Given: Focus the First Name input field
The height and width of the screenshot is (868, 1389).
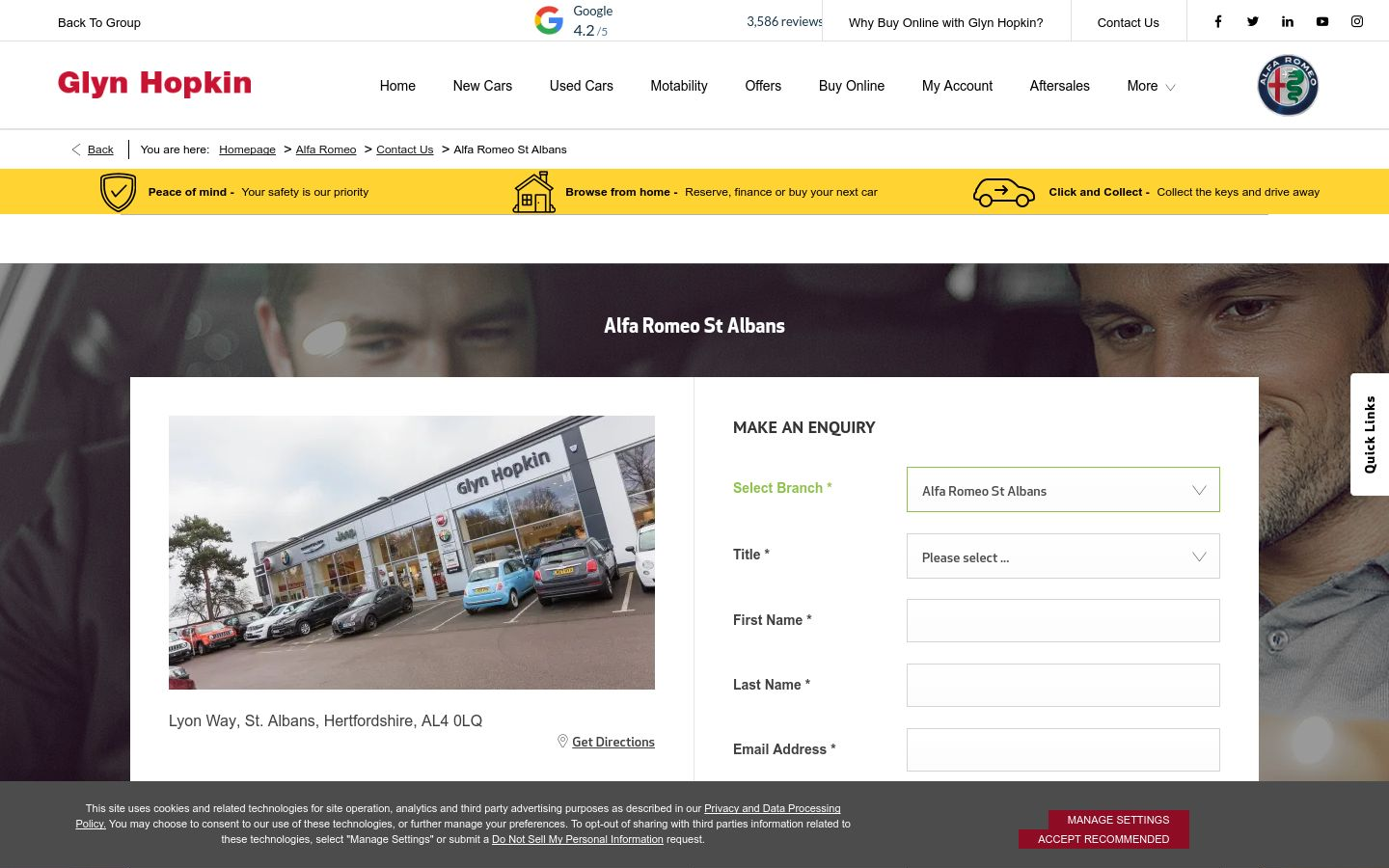Looking at the screenshot, I should [x=1063, y=620].
